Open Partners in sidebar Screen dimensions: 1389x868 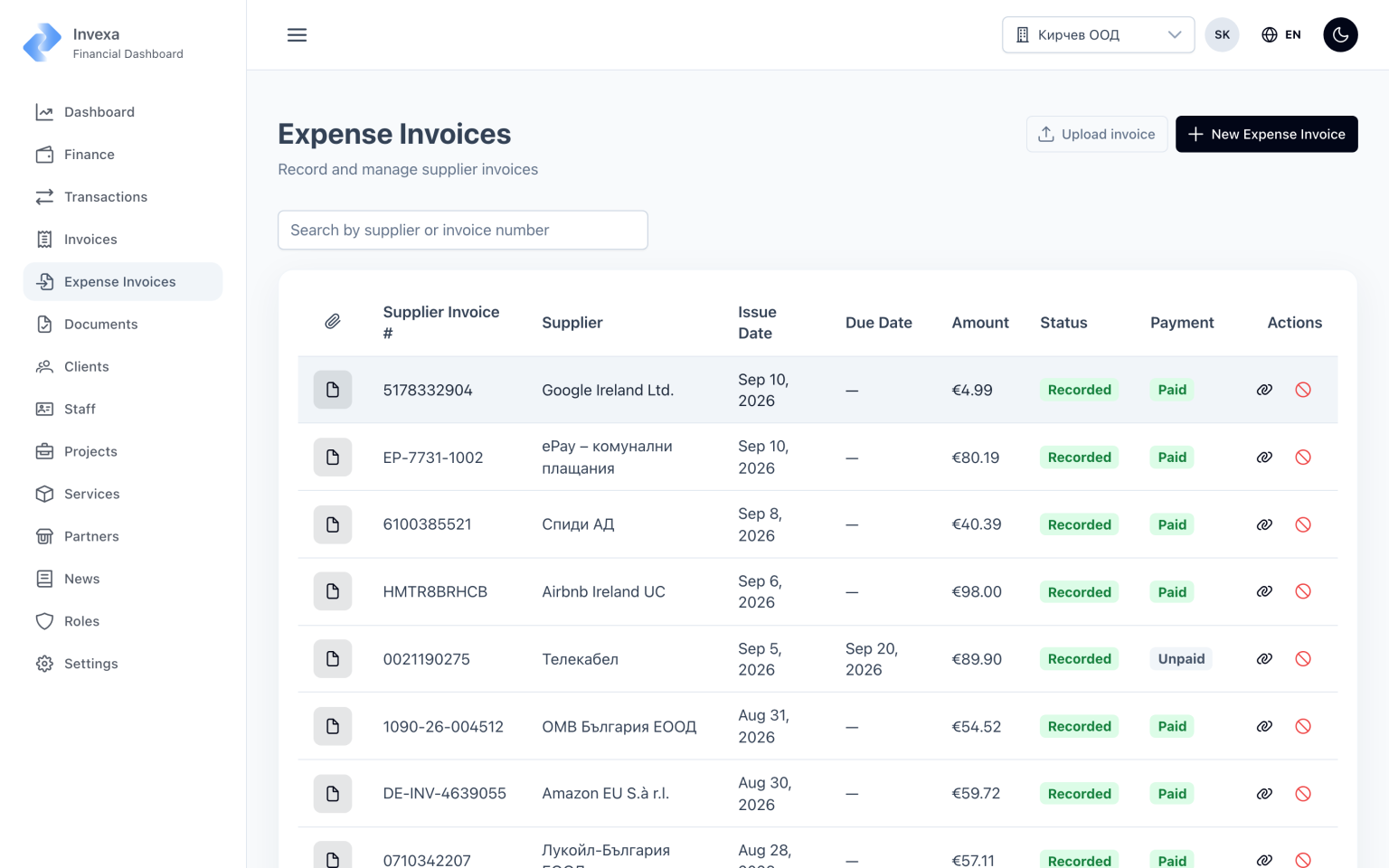coord(123,537)
